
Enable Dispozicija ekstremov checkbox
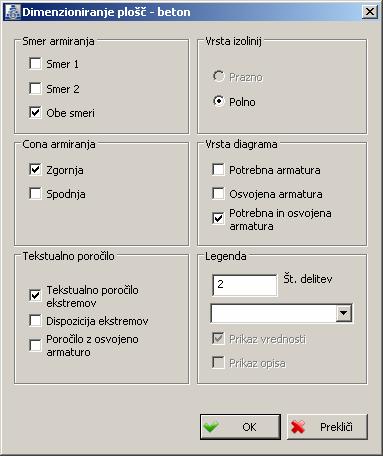coord(35,320)
